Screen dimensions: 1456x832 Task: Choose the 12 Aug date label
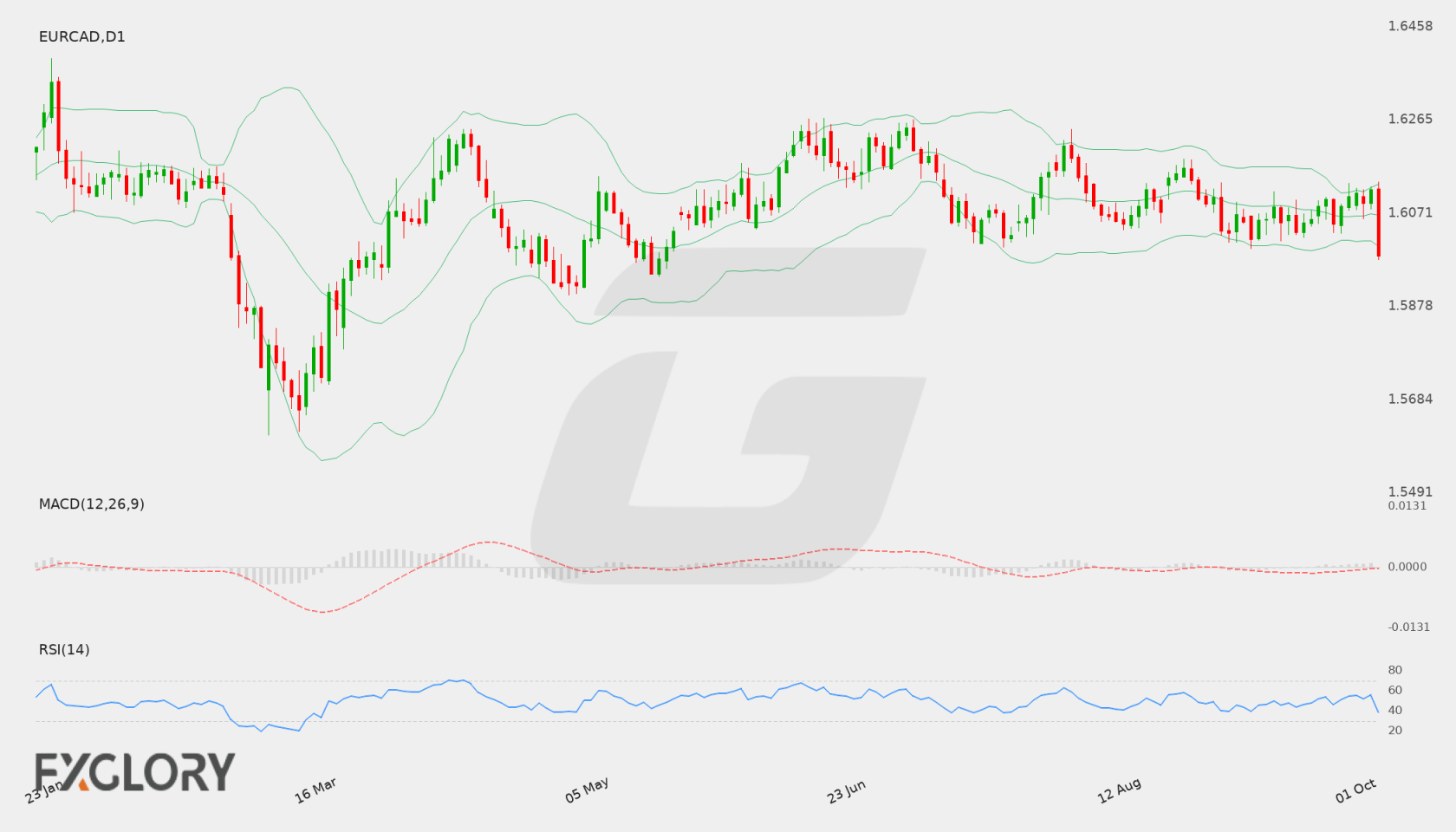1119,790
